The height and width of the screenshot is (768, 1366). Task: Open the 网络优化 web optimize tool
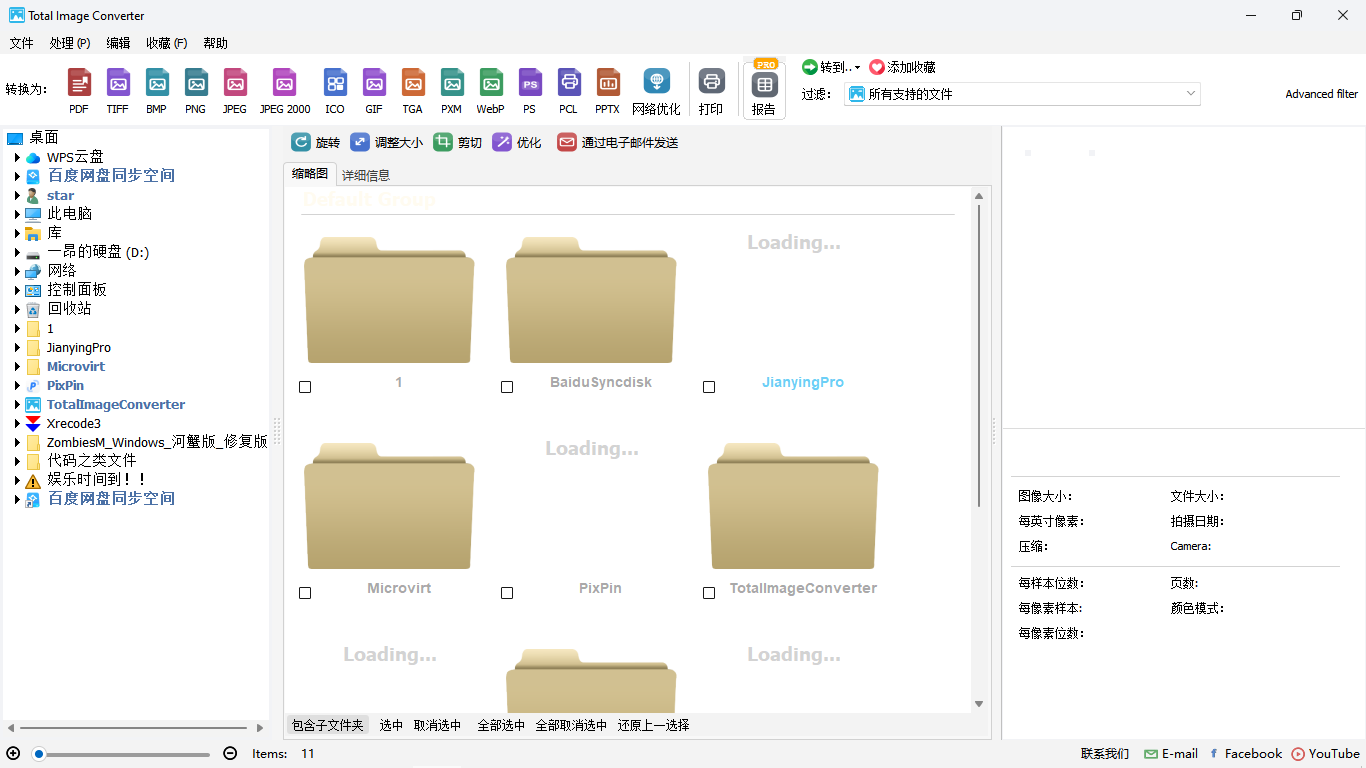coord(656,91)
